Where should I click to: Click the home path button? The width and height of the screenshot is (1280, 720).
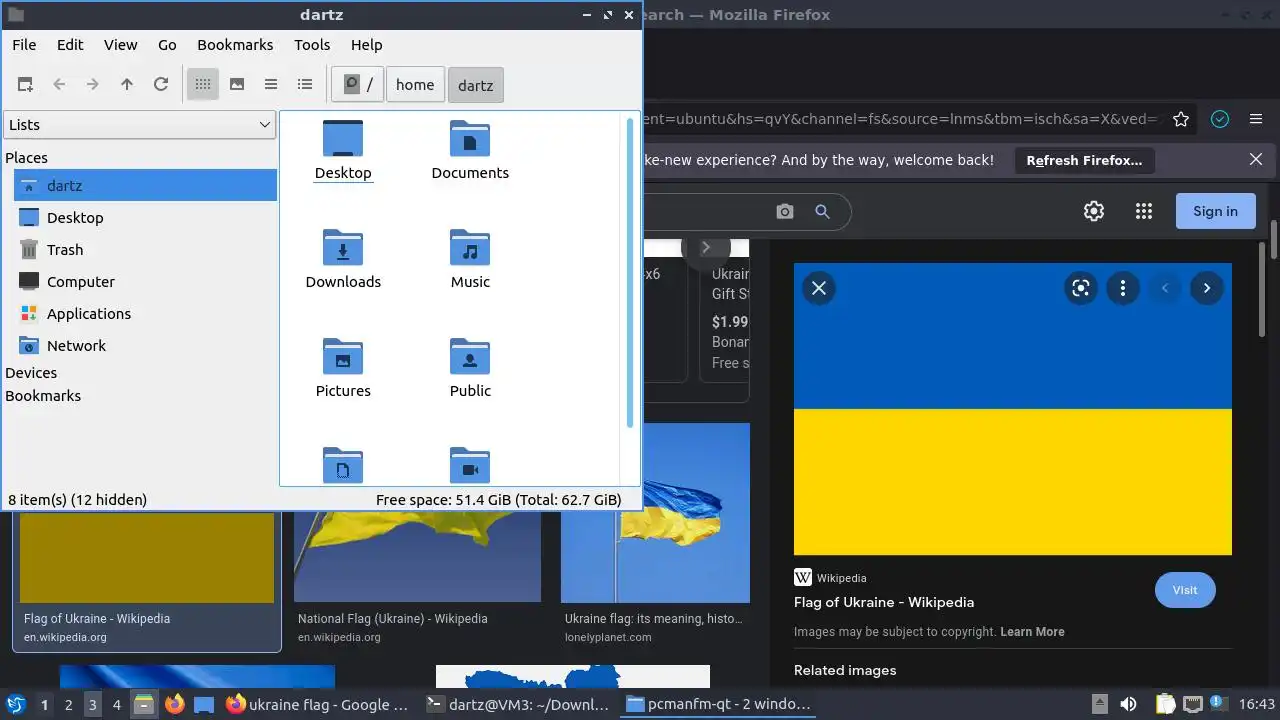coord(415,85)
